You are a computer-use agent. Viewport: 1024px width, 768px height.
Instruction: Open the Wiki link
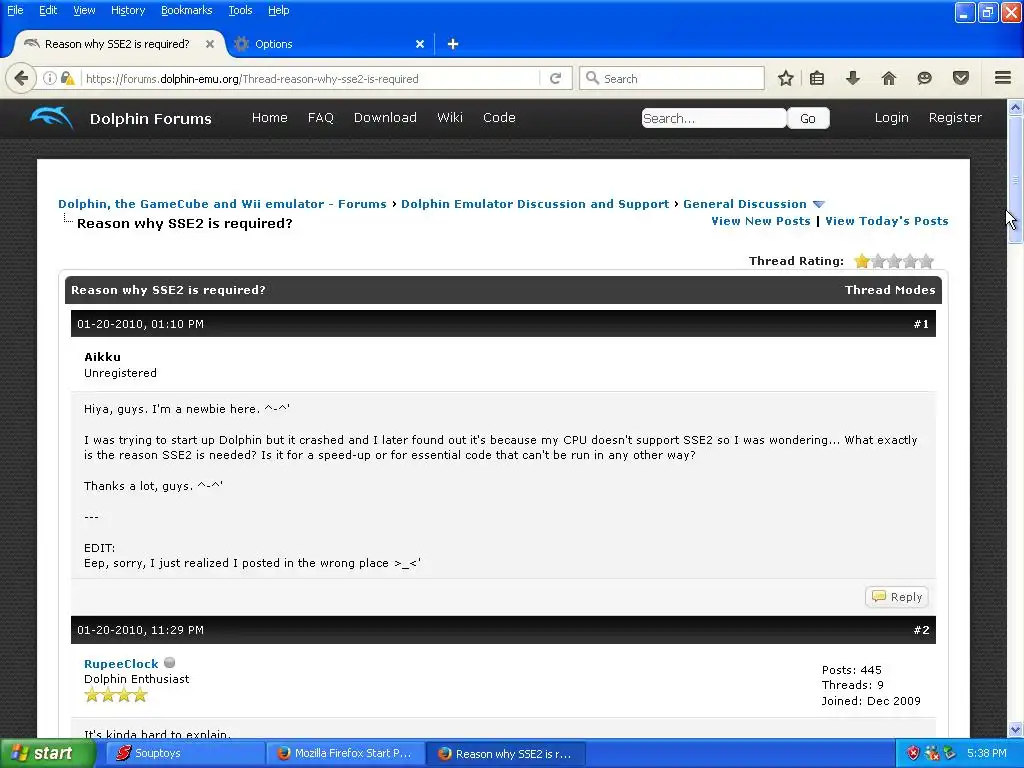(x=450, y=118)
